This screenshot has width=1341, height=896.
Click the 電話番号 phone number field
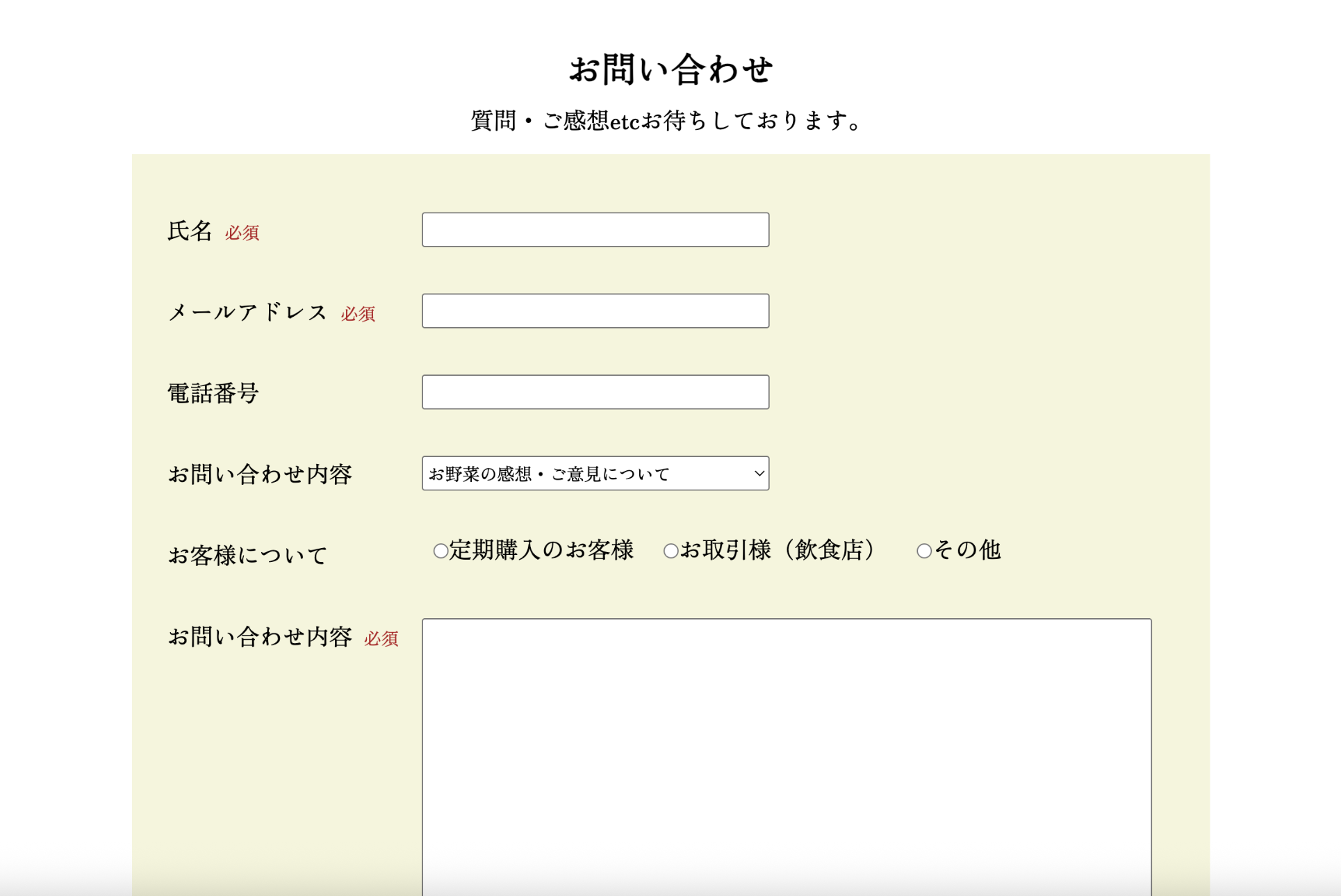(595, 392)
